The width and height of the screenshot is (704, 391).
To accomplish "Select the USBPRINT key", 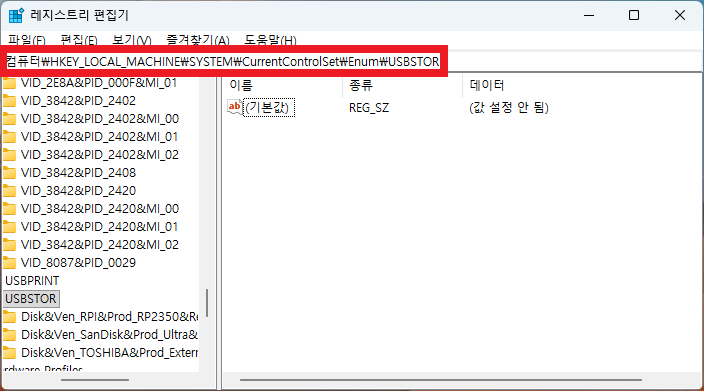I will pos(32,281).
